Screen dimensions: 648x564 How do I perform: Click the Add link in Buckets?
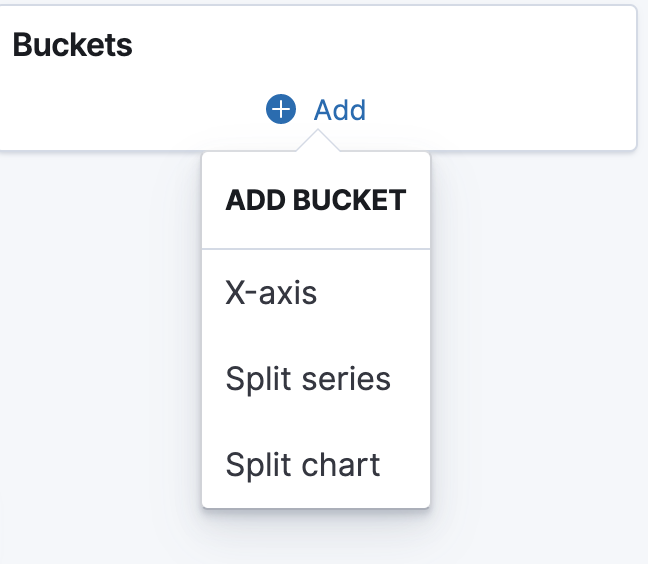316,109
